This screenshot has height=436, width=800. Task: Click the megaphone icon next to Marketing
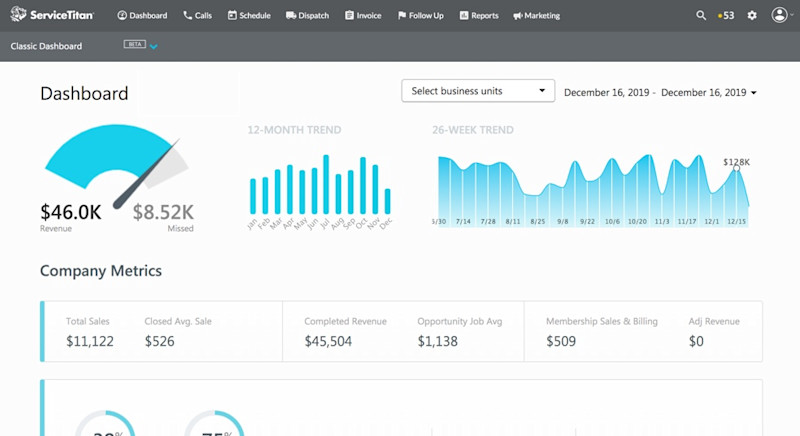pyautogui.click(x=517, y=16)
